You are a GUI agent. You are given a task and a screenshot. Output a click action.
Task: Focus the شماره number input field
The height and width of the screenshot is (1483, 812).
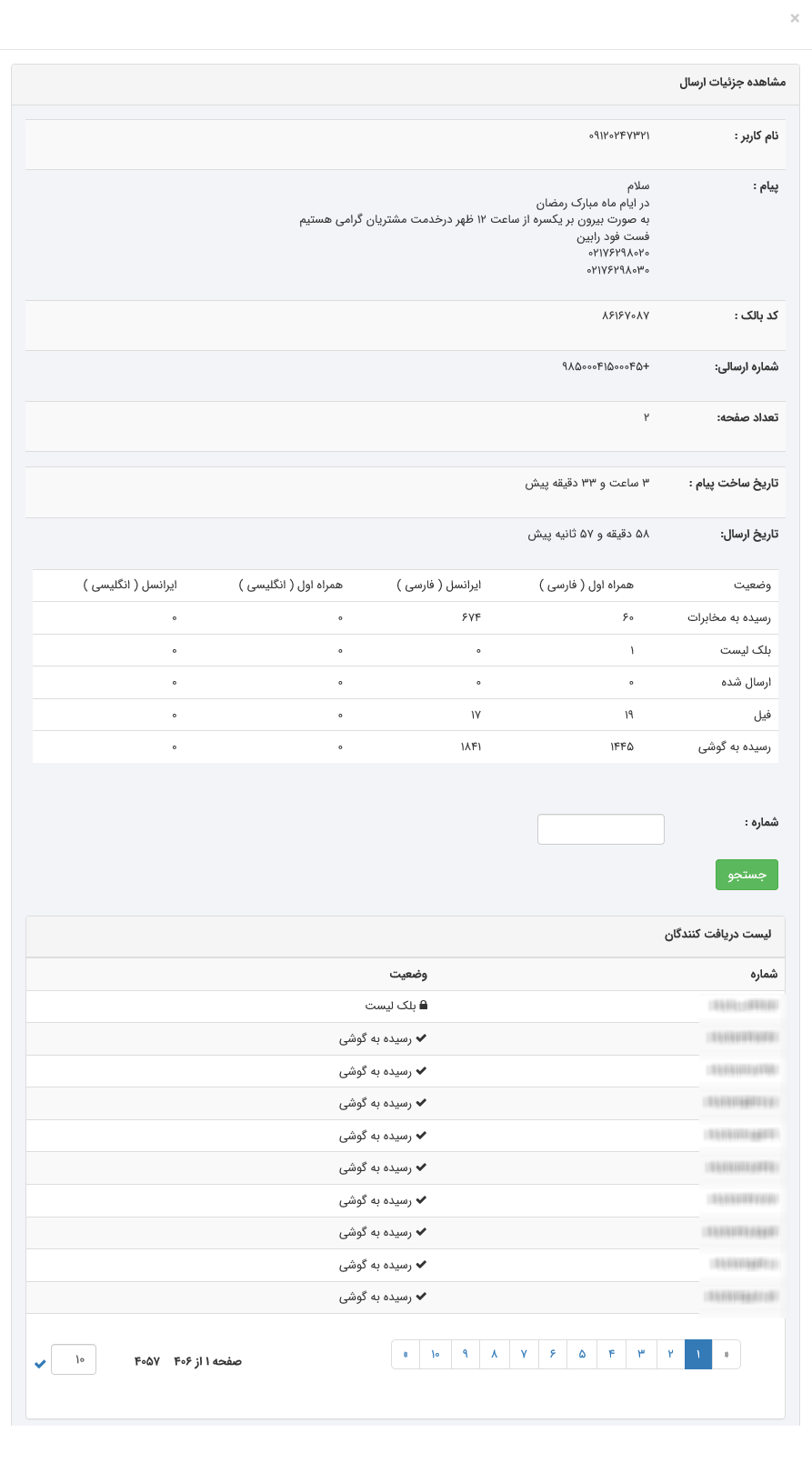pyautogui.click(x=600, y=829)
